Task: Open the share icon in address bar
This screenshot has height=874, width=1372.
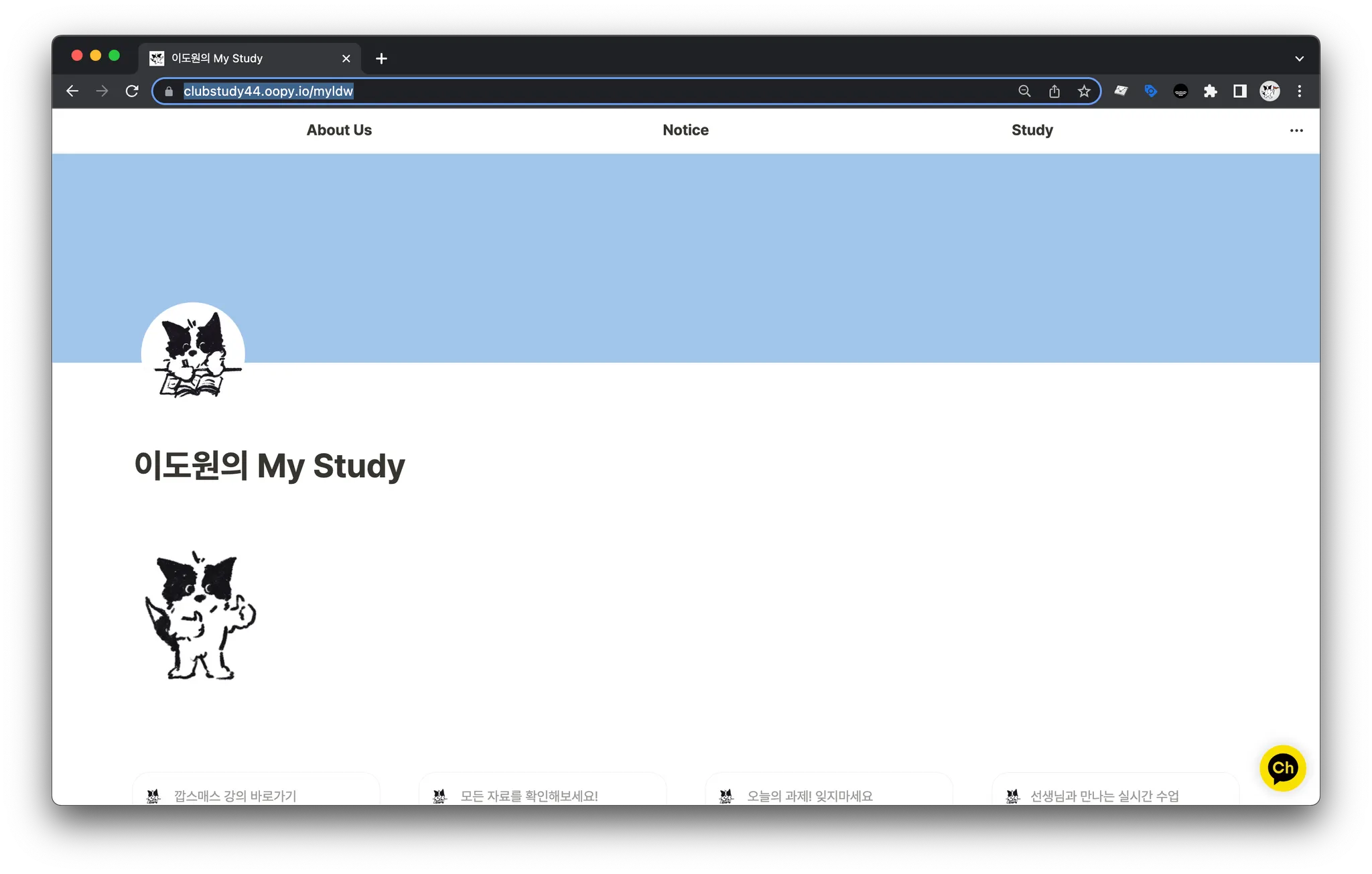Action: click(1054, 91)
